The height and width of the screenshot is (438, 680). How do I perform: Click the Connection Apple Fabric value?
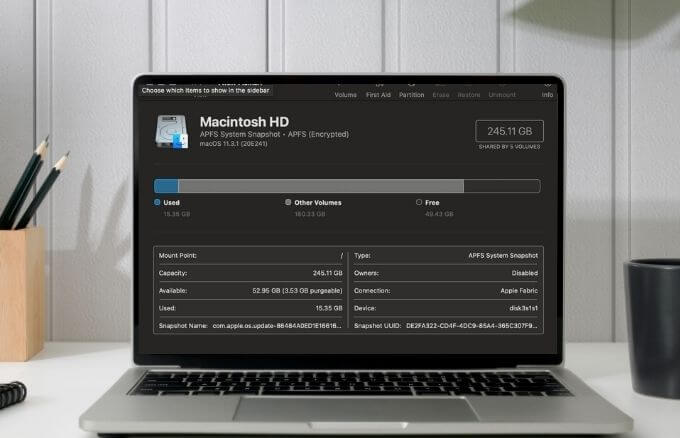click(519, 291)
